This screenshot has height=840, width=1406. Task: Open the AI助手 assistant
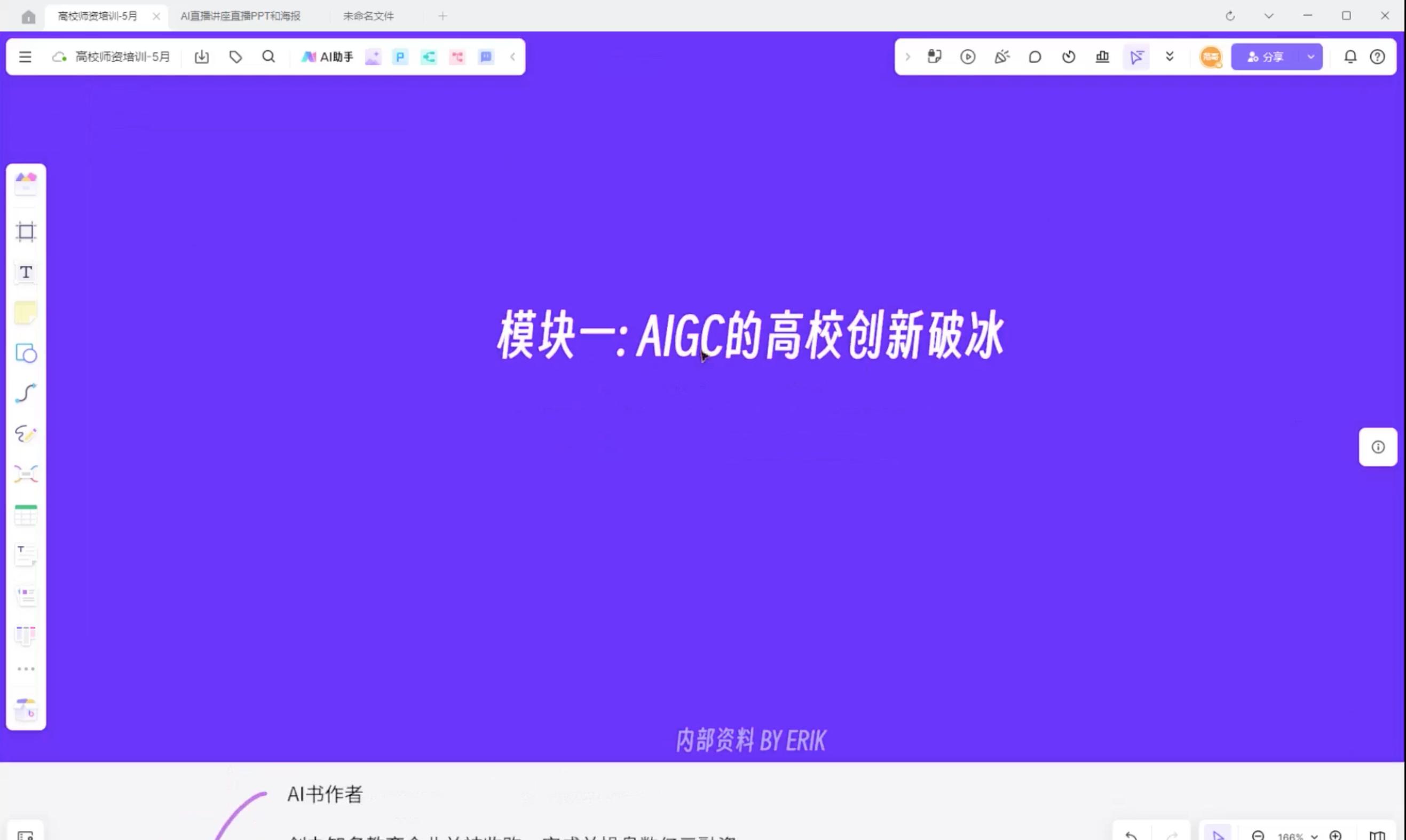(x=327, y=57)
